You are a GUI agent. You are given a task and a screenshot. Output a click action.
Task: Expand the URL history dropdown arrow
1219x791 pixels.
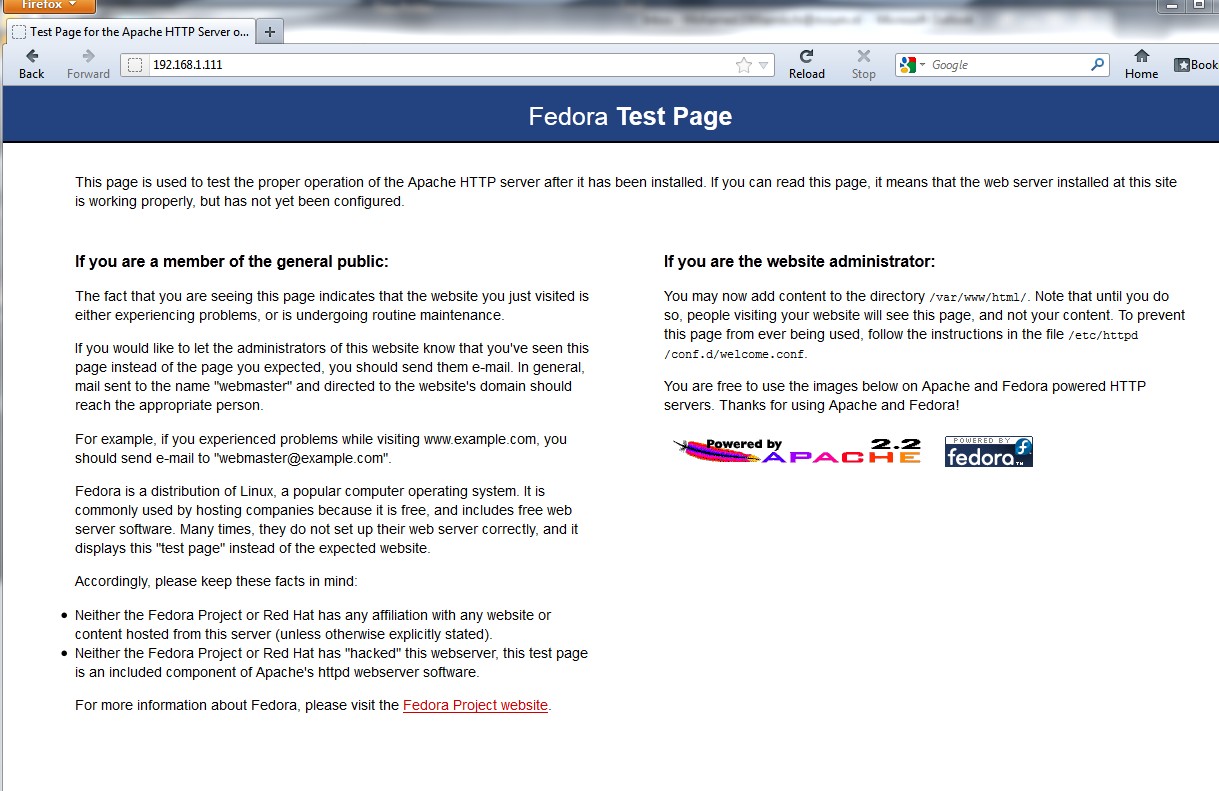(x=763, y=65)
